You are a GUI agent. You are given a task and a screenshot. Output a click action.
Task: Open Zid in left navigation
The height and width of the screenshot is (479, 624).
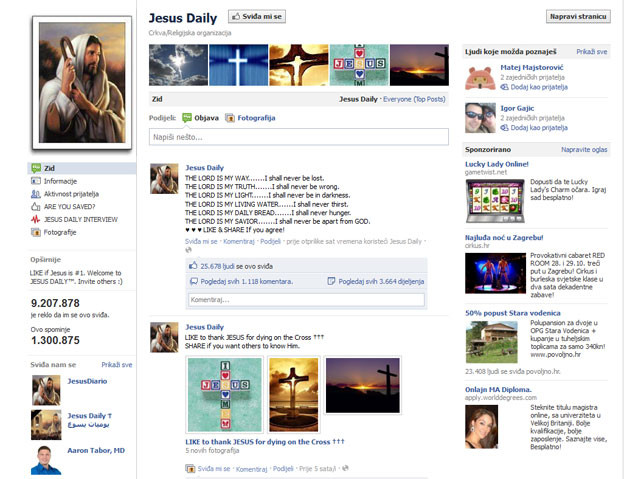[x=82, y=168]
